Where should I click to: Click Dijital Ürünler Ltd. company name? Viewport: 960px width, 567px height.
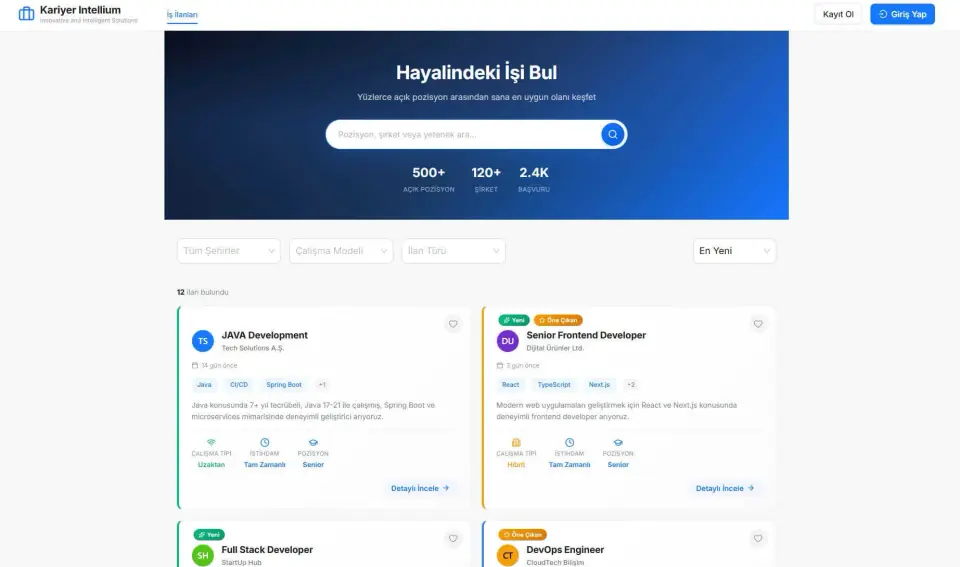[555, 348]
